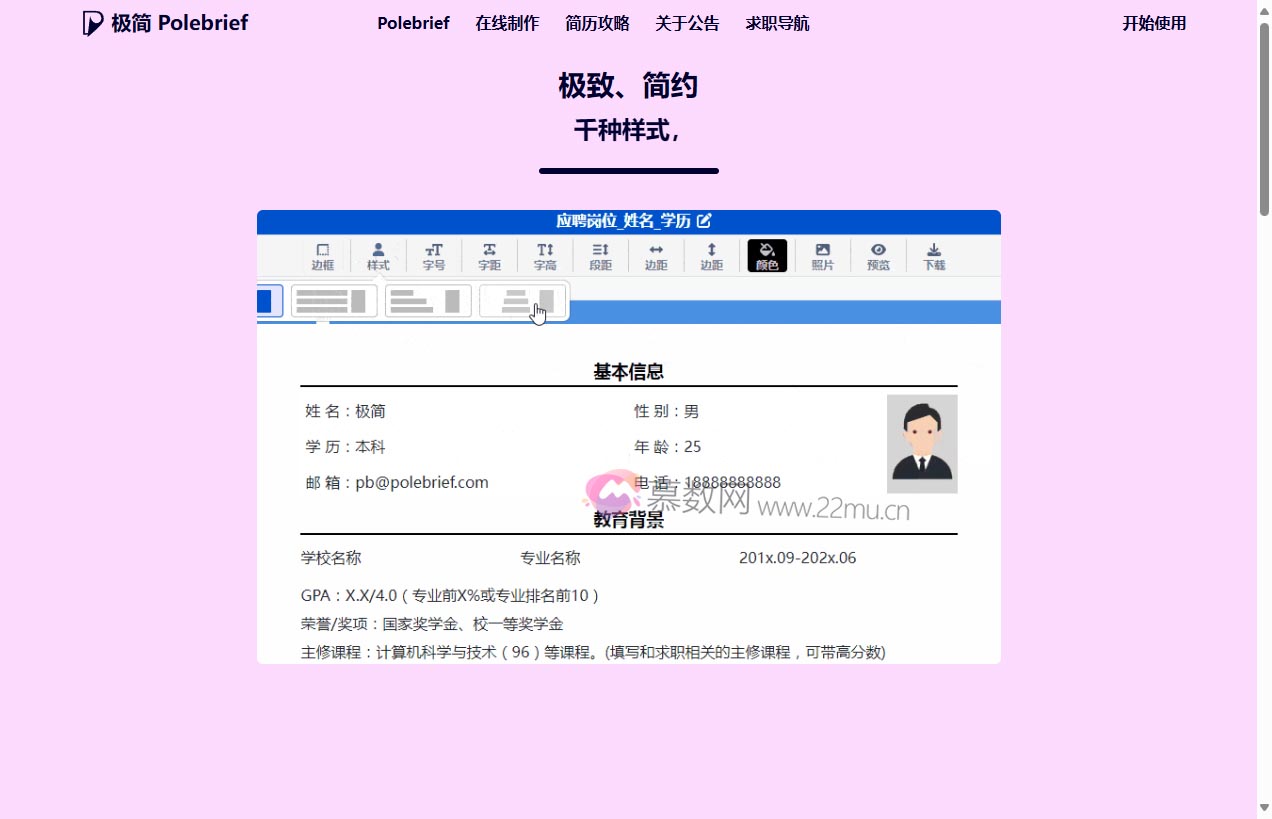The image size is (1272, 819).
Task: Select the first blue style thumbnail
Action: (x=267, y=300)
